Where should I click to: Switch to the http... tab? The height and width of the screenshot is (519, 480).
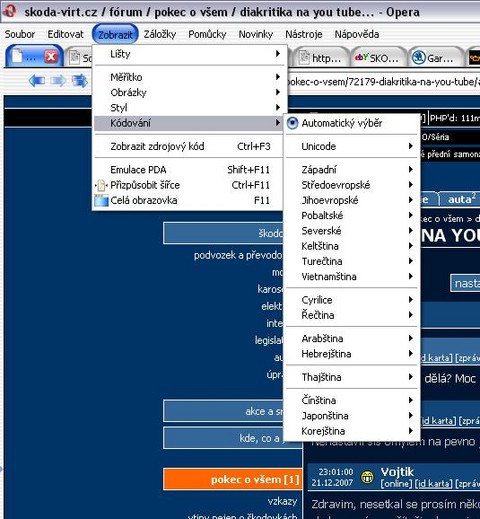tap(321, 58)
